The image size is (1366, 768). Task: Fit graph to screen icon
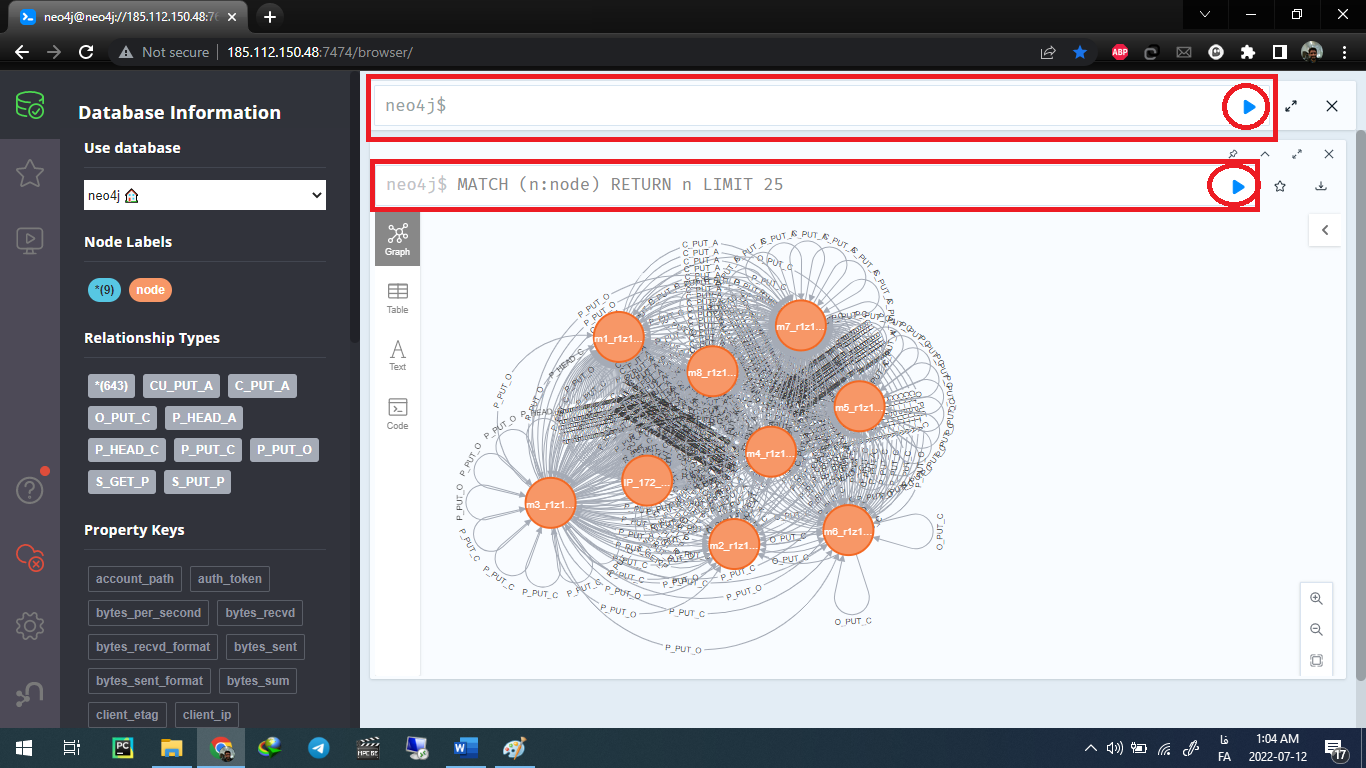pyautogui.click(x=1316, y=661)
